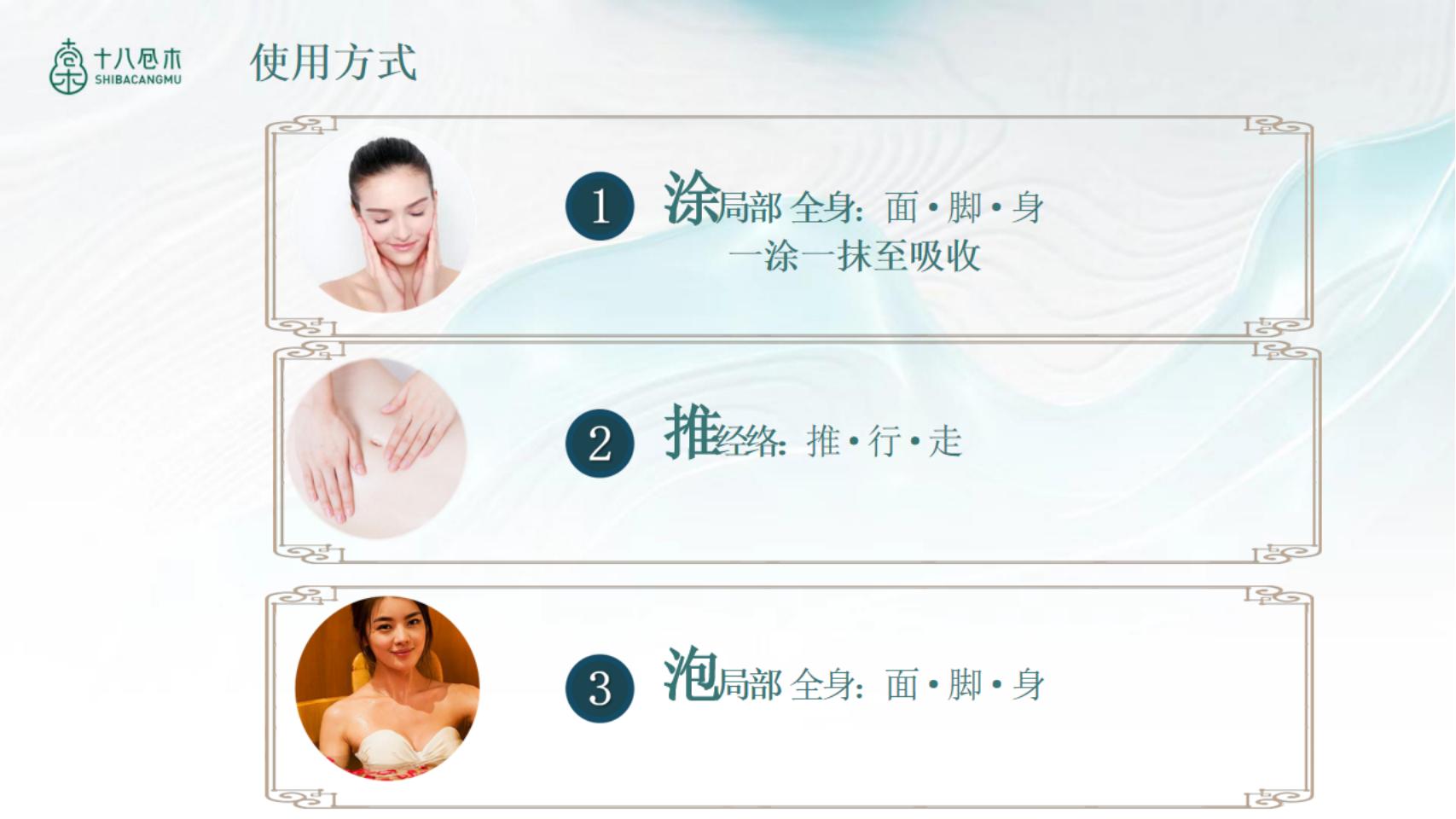Click the number 2 circle badge
Image resolution: width=1456 pixels, height=819 pixels.
point(600,443)
